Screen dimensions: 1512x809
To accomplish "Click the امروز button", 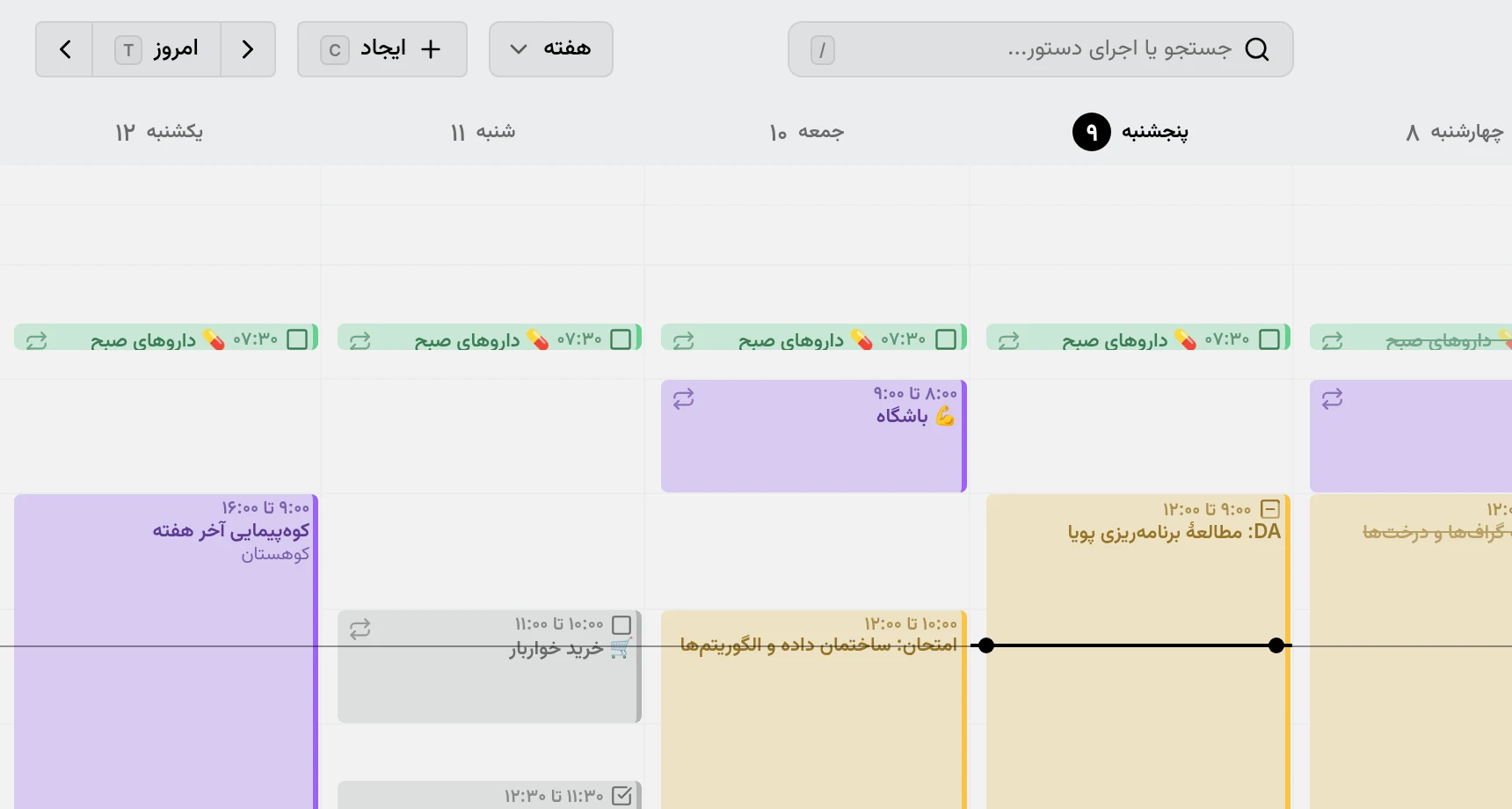I will point(156,49).
